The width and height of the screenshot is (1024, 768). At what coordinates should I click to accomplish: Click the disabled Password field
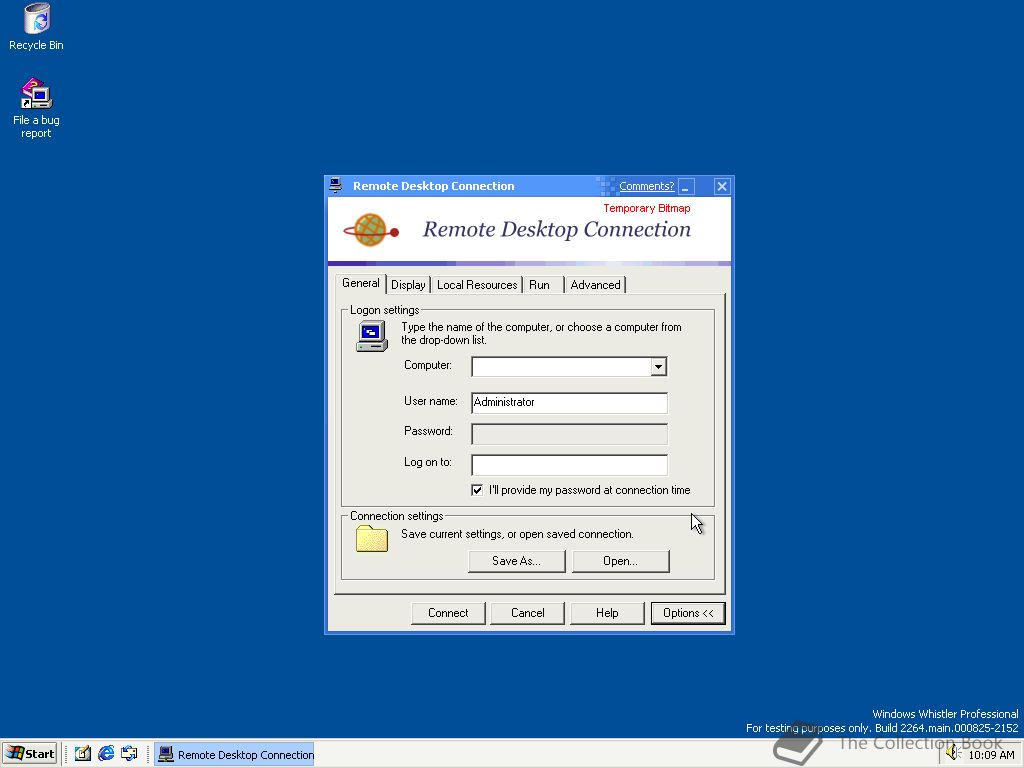(x=569, y=434)
